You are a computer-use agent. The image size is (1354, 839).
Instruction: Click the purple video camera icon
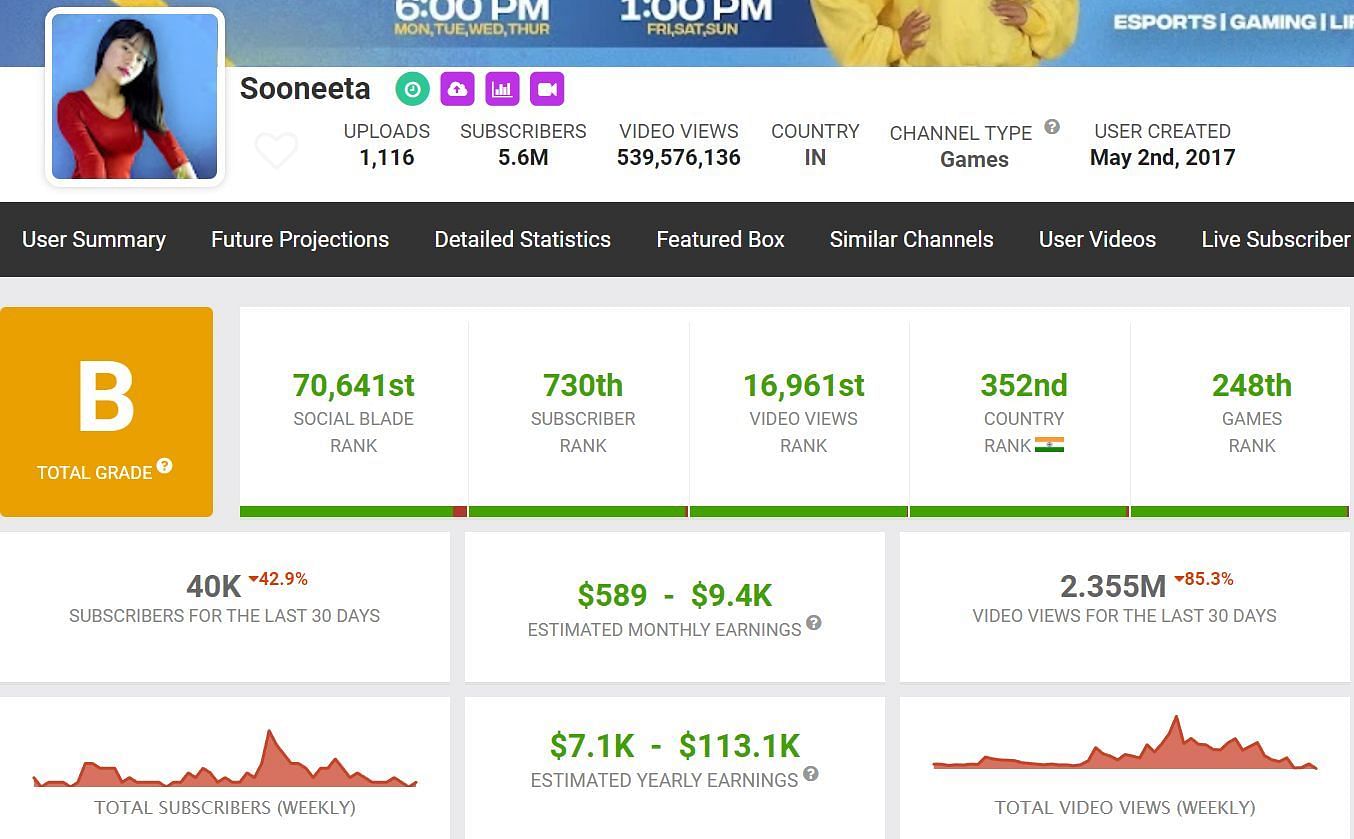tap(547, 89)
